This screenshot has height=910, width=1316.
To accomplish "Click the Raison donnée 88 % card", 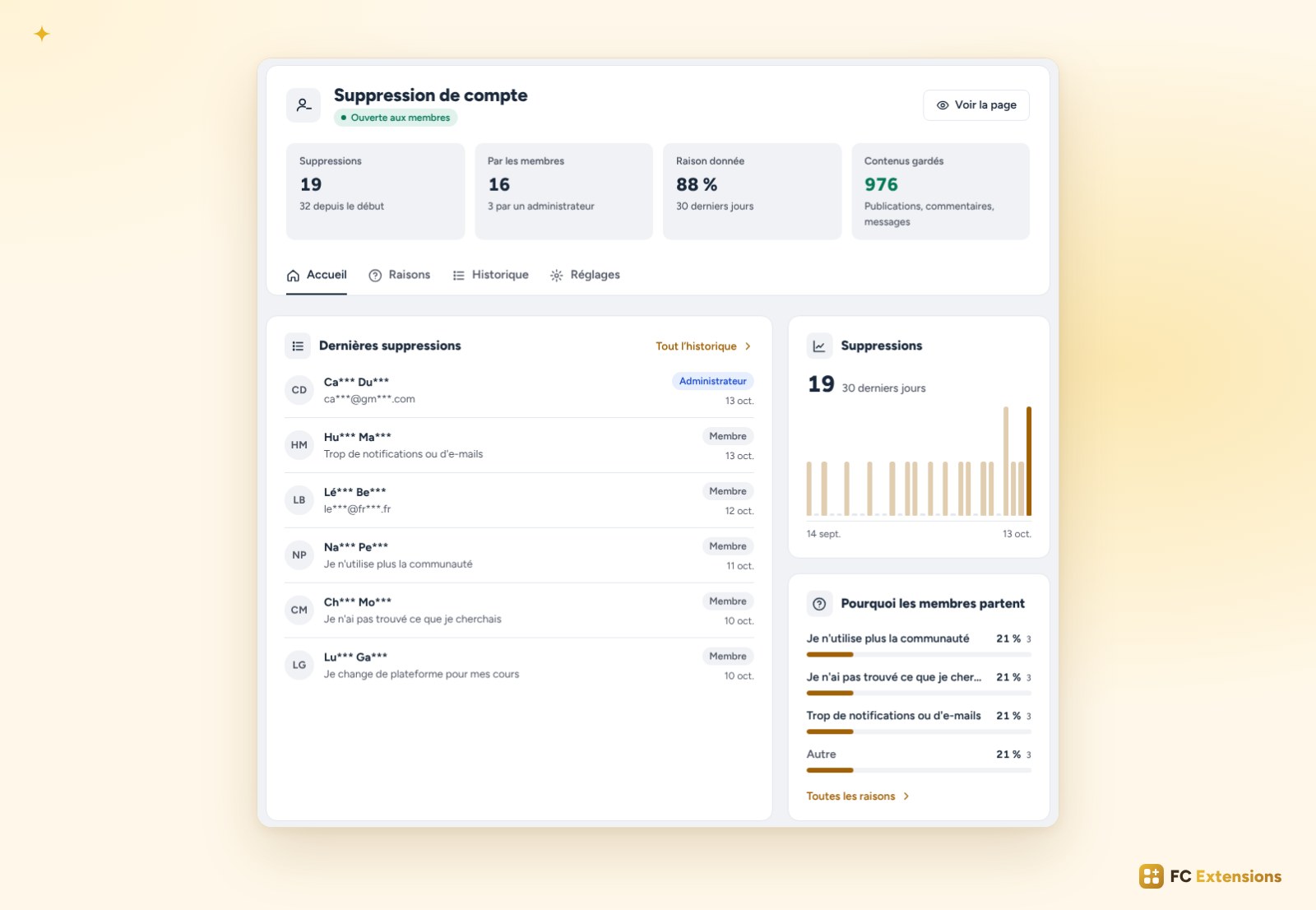I will [x=752, y=192].
